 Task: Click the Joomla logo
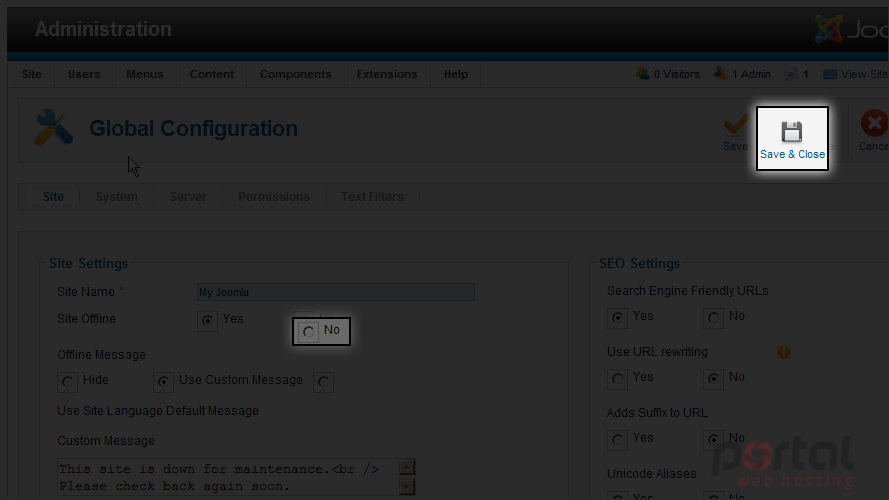(x=852, y=29)
